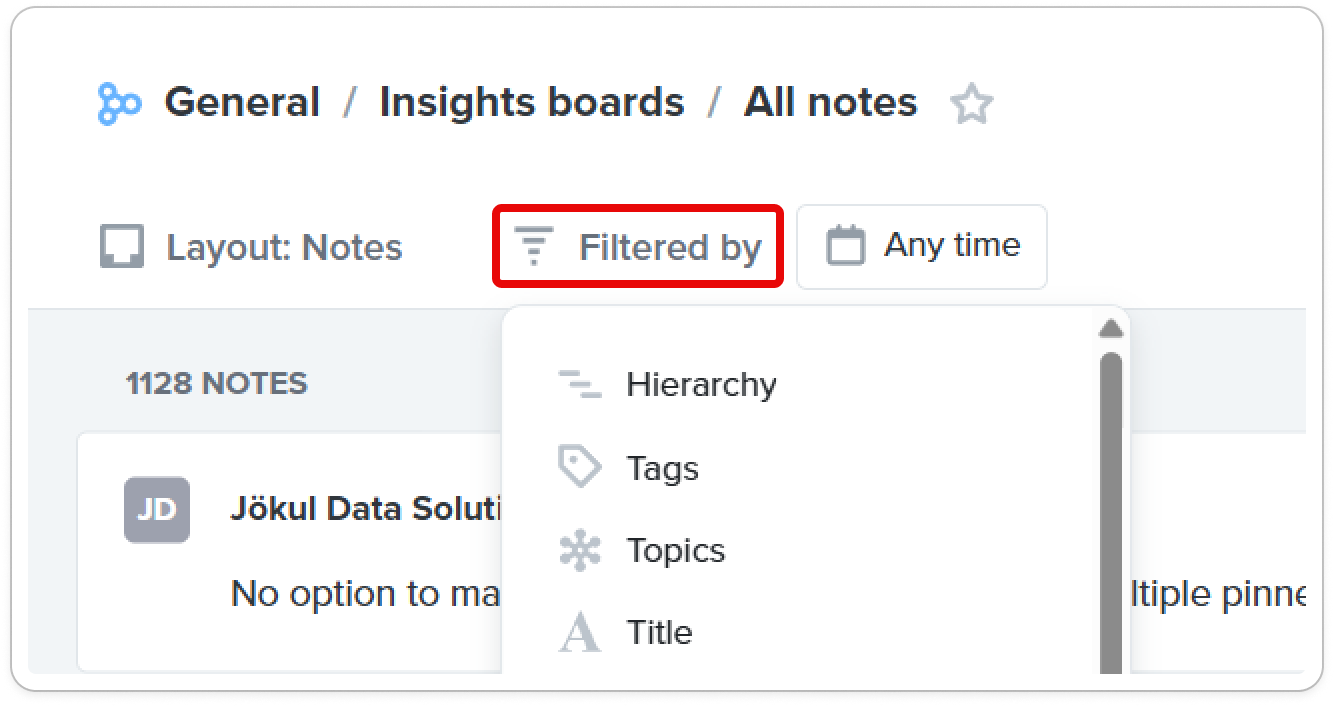
Task: Click the Layout notes icon
Action: [x=122, y=247]
